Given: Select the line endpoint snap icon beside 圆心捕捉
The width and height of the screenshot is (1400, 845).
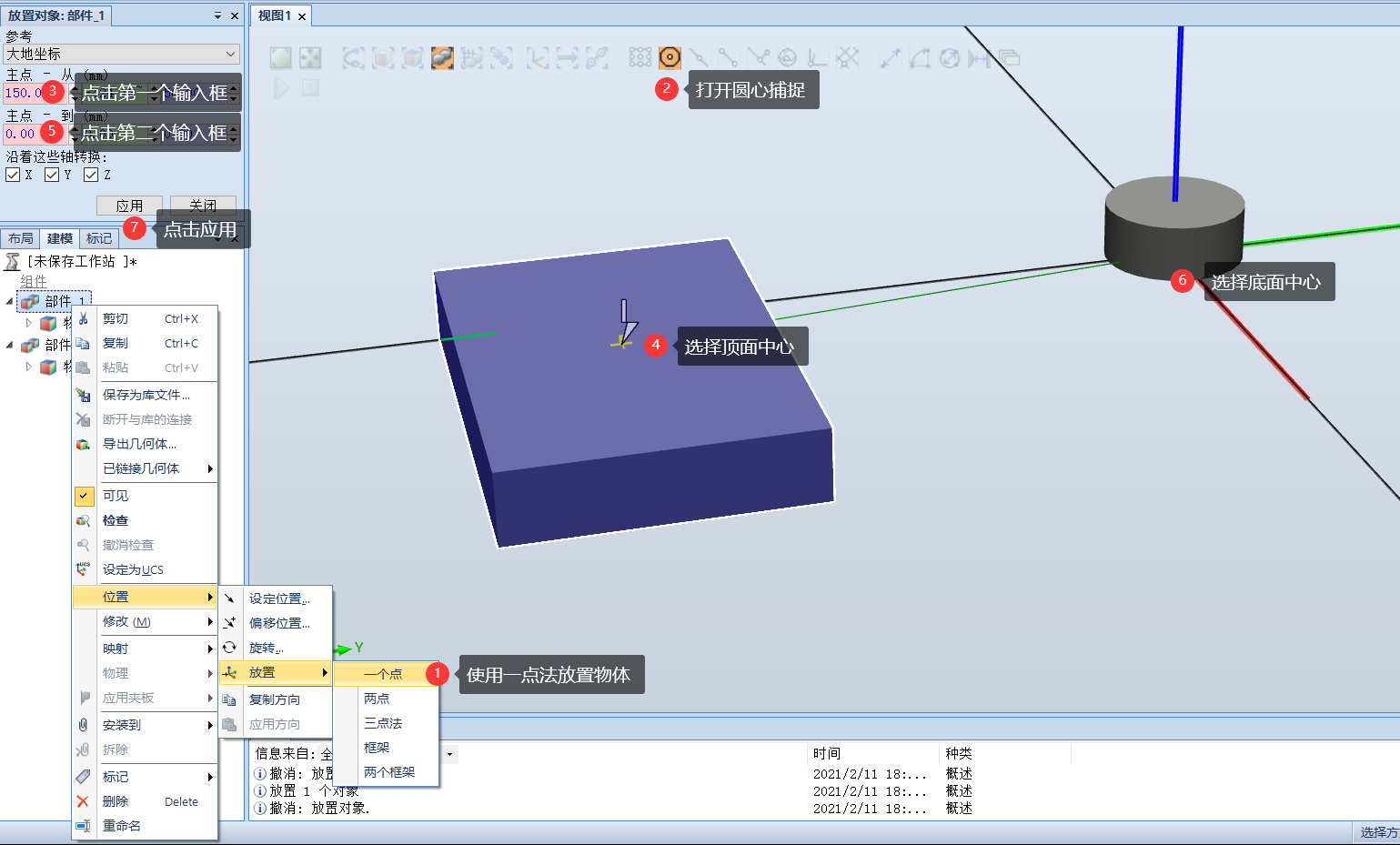Looking at the screenshot, I should (698, 56).
